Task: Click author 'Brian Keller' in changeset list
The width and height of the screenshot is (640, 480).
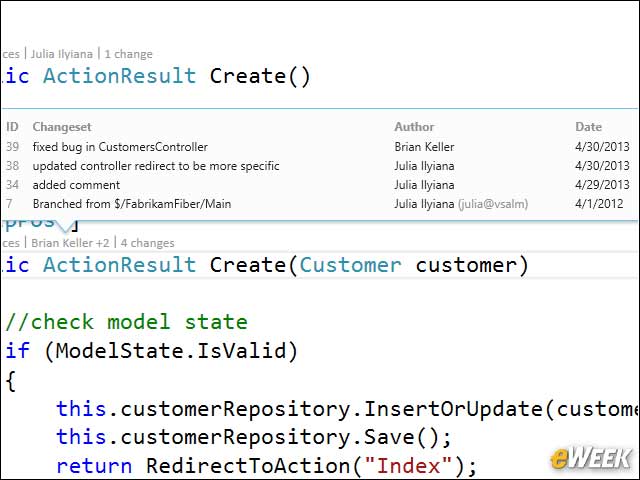Action: [x=424, y=147]
